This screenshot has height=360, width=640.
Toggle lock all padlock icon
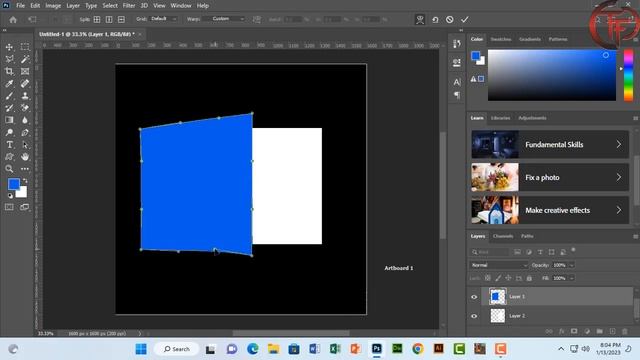(529, 278)
